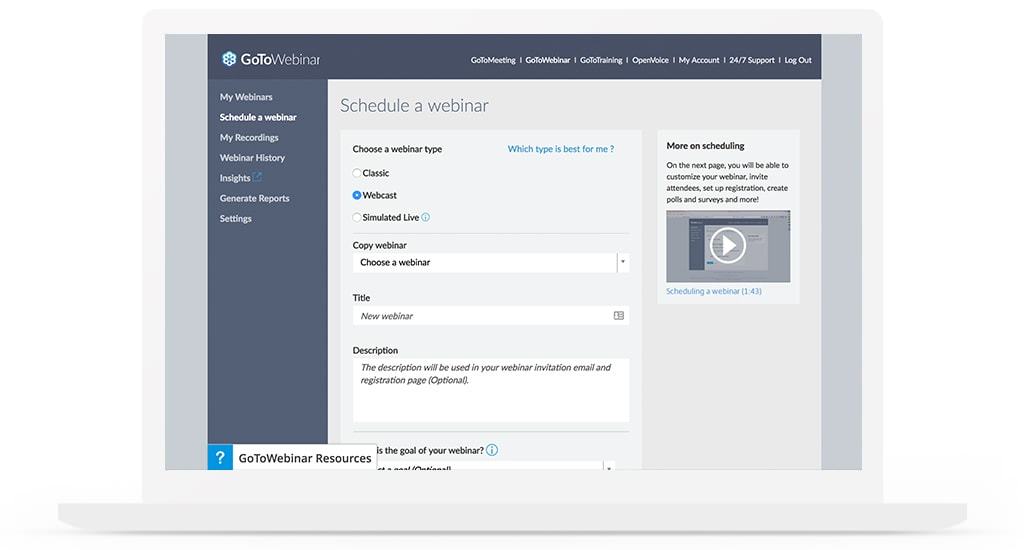Click 'Which type is best for me ?'

click(561, 149)
